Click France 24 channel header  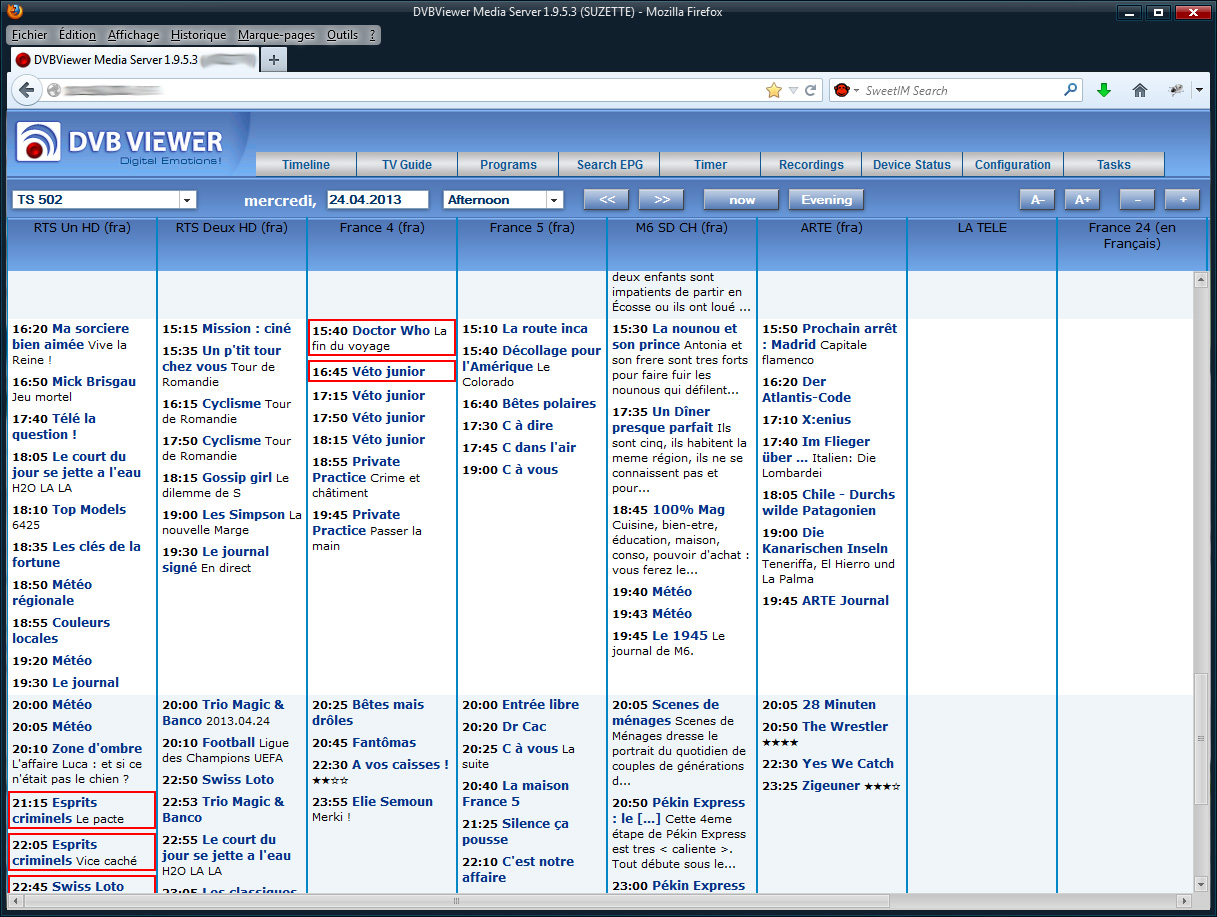click(x=1133, y=235)
